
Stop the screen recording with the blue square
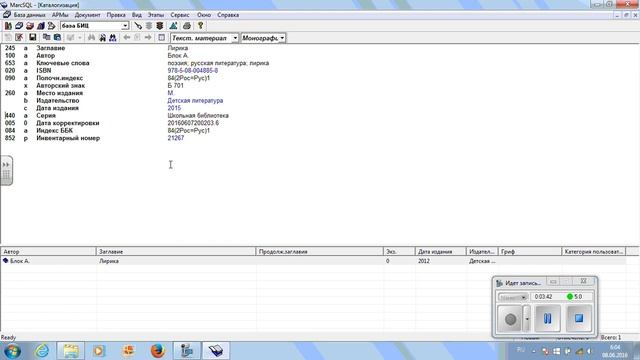(579, 318)
